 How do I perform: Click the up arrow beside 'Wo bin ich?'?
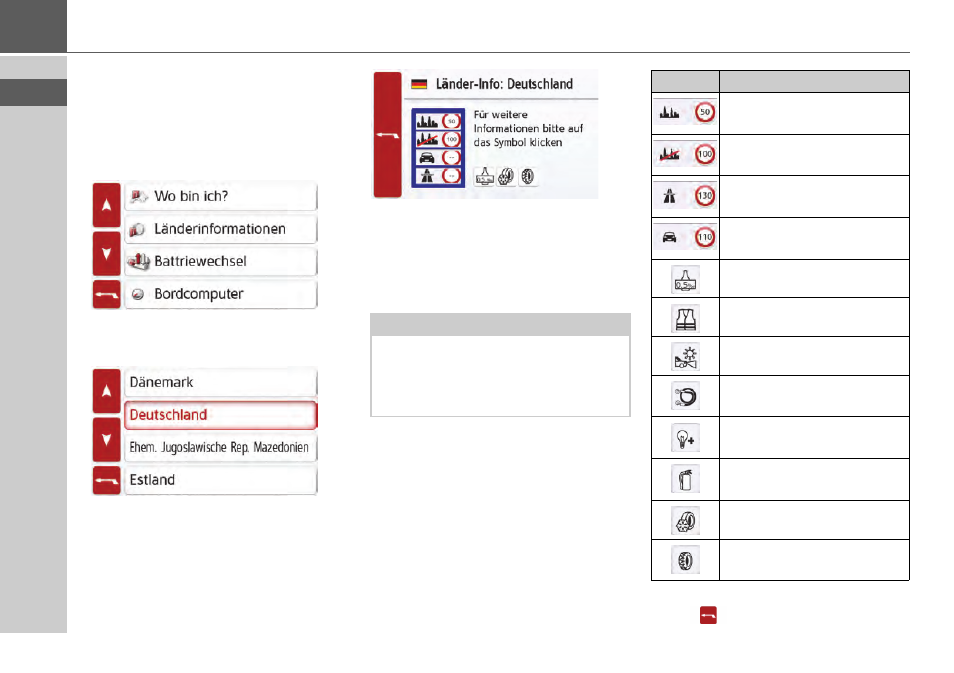[106, 205]
